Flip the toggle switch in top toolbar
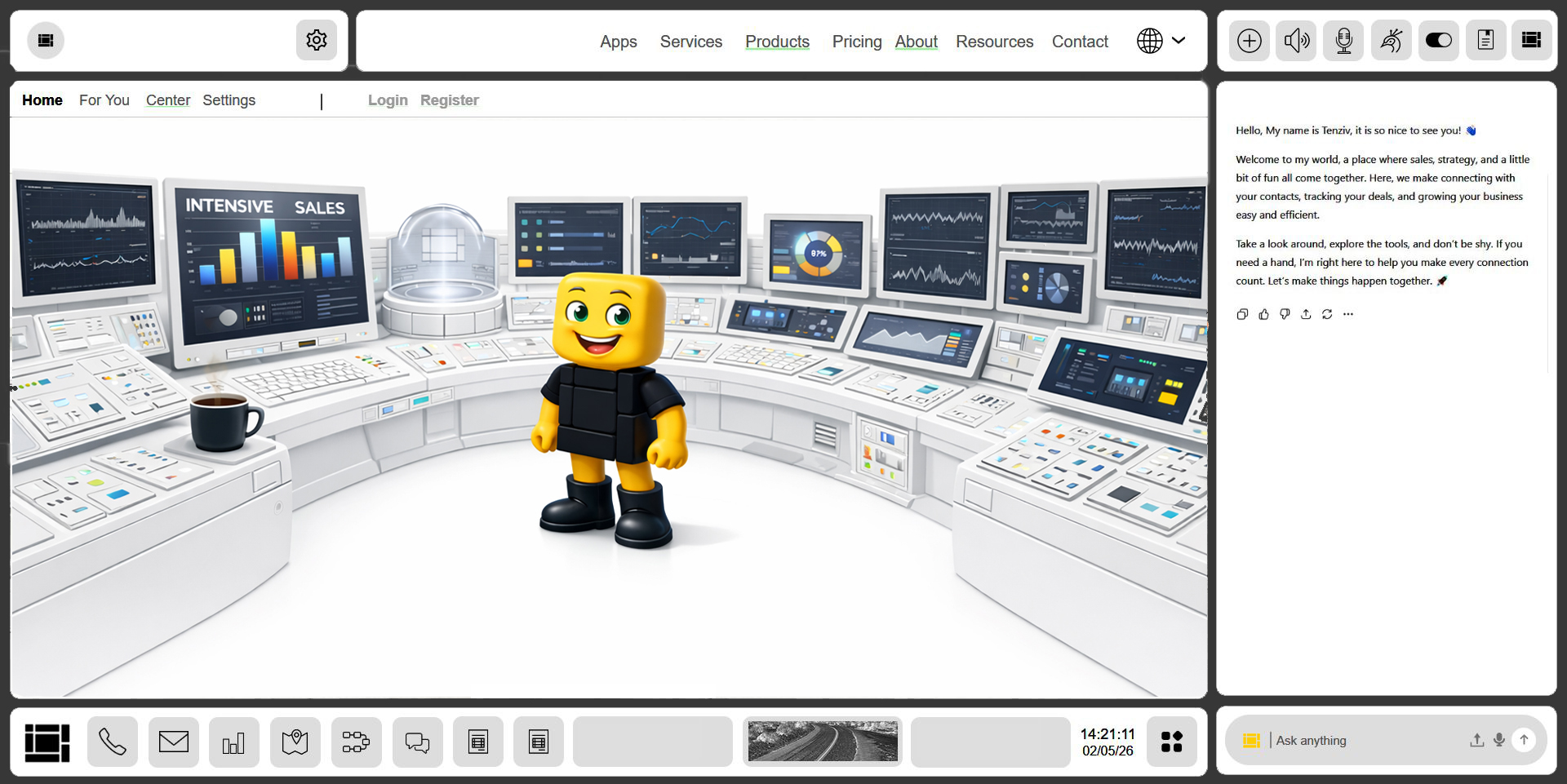Viewport: 1567px width, 784px height. pyautogui.click(x=1438, y=41)
